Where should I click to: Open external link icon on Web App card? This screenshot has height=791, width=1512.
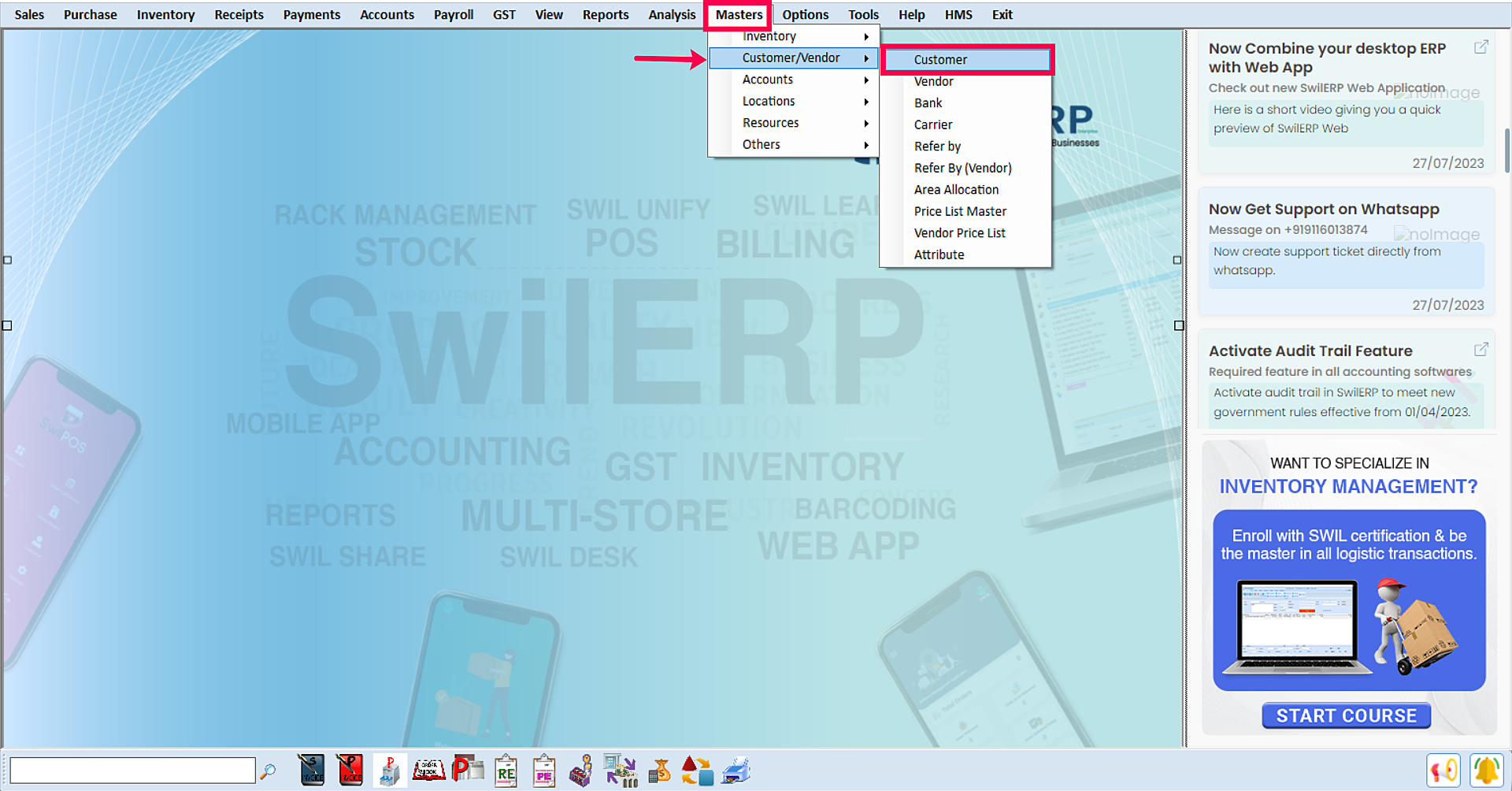click(x=1480, y=47)
